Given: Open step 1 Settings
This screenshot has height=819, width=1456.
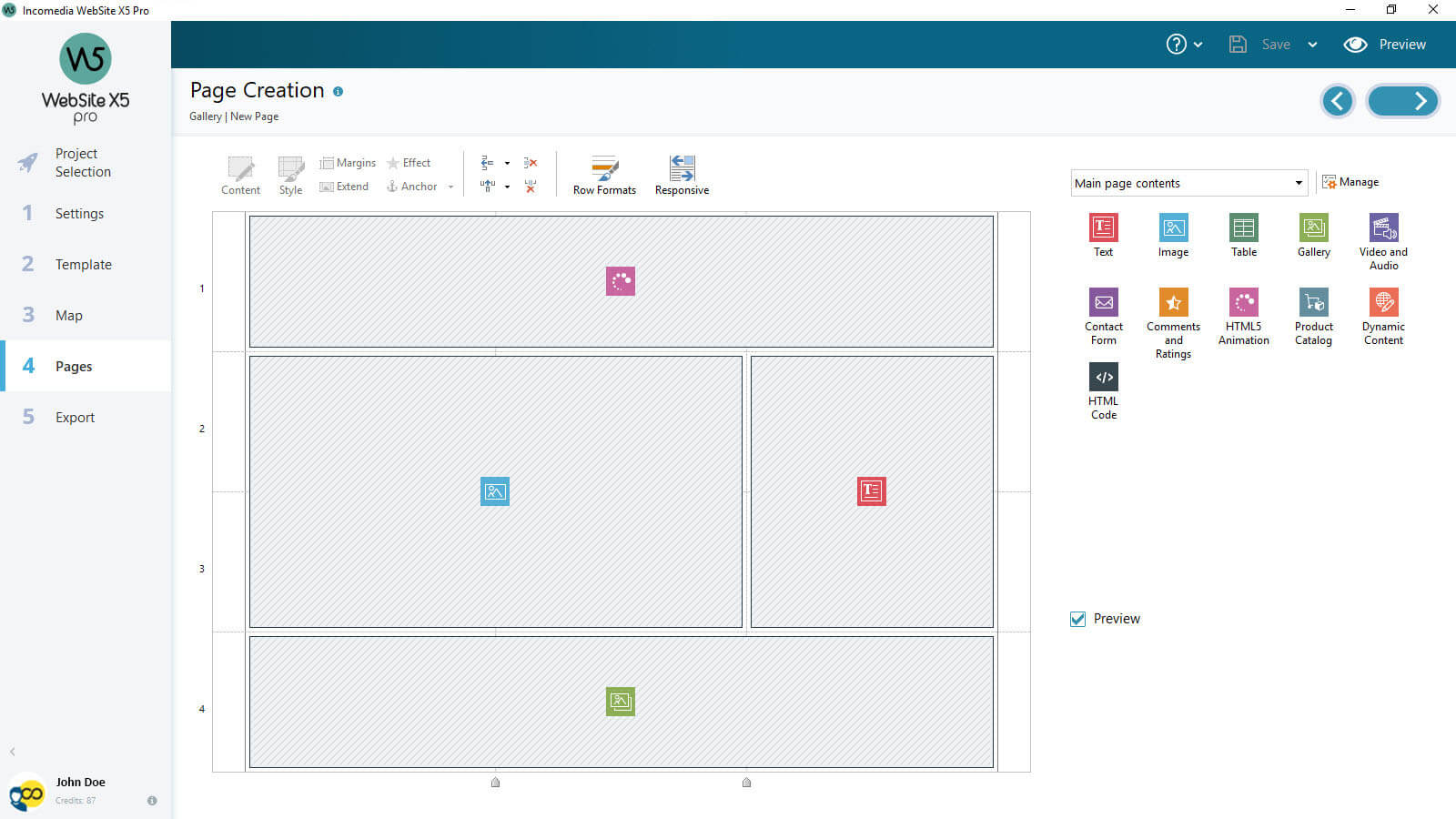Looking at the screenshot, I should (86, 213).
